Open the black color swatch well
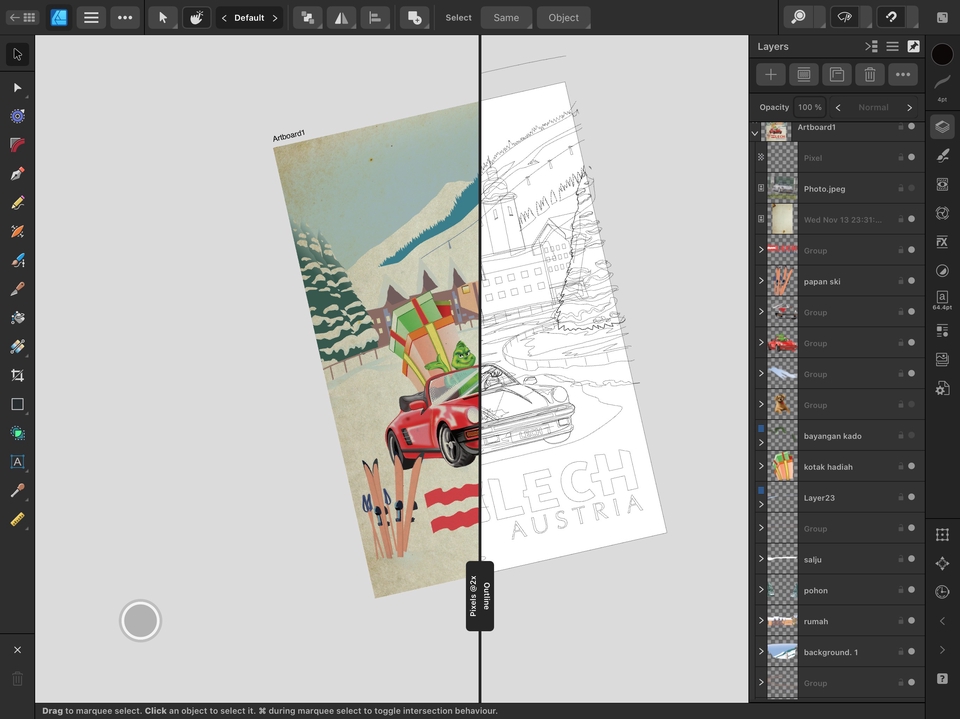Image resolution: width=960 pixels, height=719 pixels. [x=942, y=55]
